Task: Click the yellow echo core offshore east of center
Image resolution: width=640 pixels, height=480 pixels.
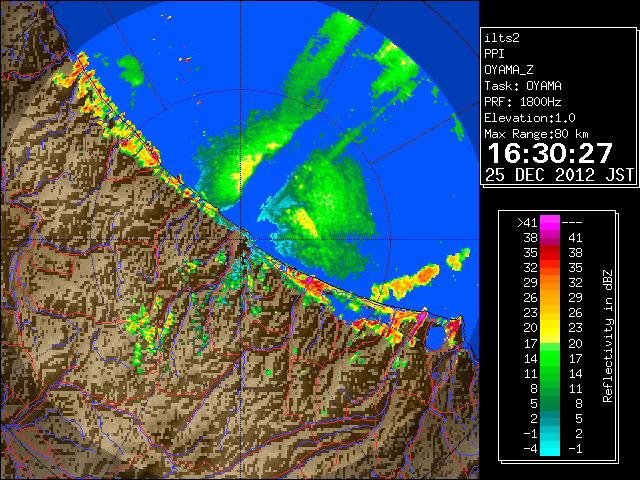Action: (304, 221)
